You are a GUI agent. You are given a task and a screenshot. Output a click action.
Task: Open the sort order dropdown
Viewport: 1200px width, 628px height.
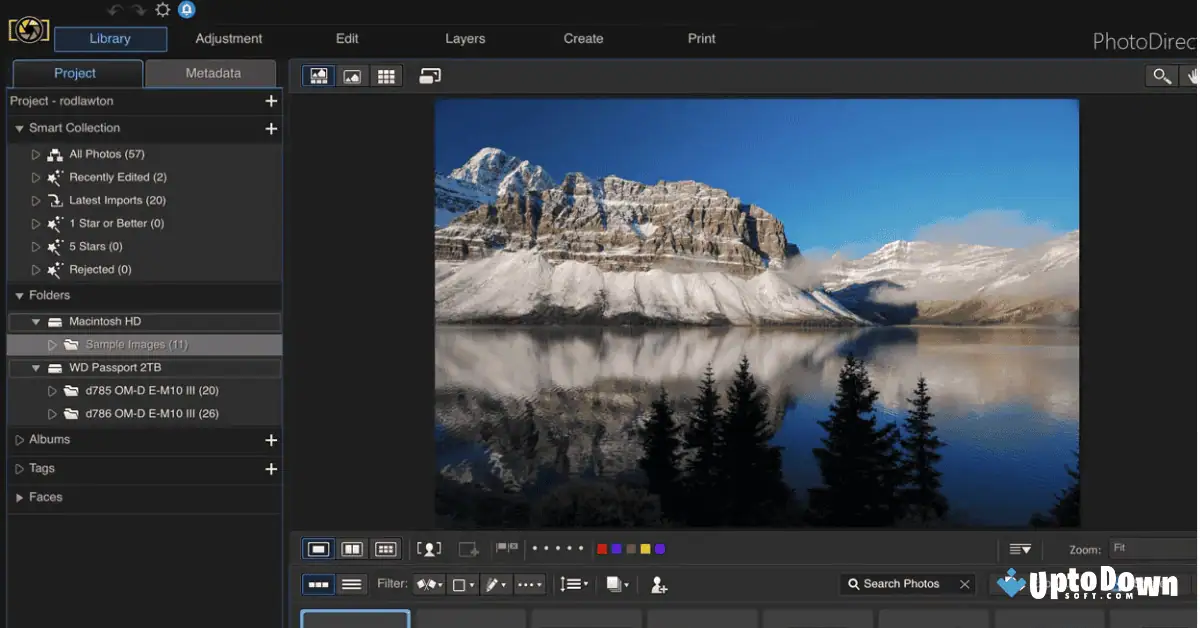574,584
